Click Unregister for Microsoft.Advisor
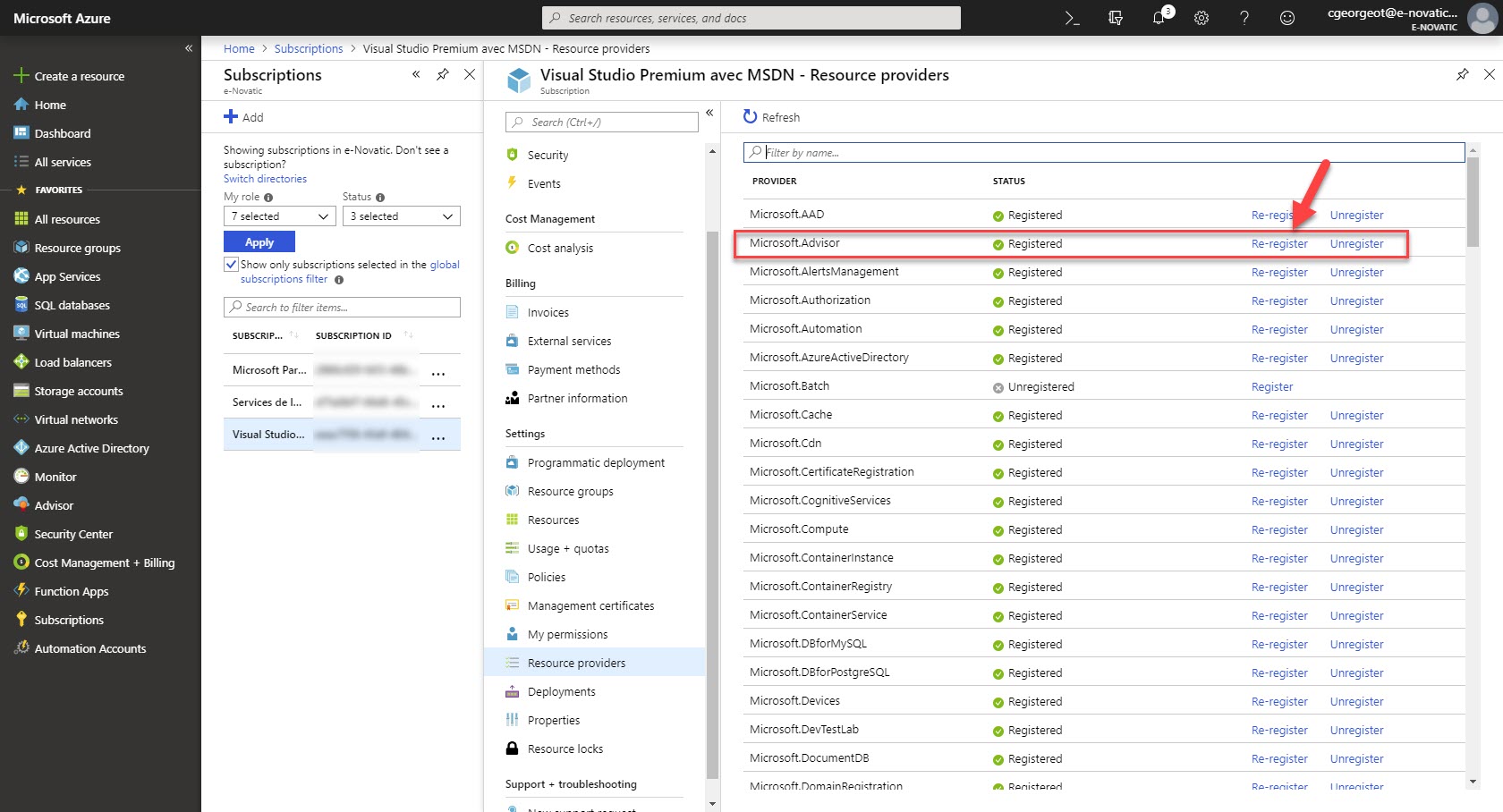Screen dimensions: 1503x812 pos(1356,244)
